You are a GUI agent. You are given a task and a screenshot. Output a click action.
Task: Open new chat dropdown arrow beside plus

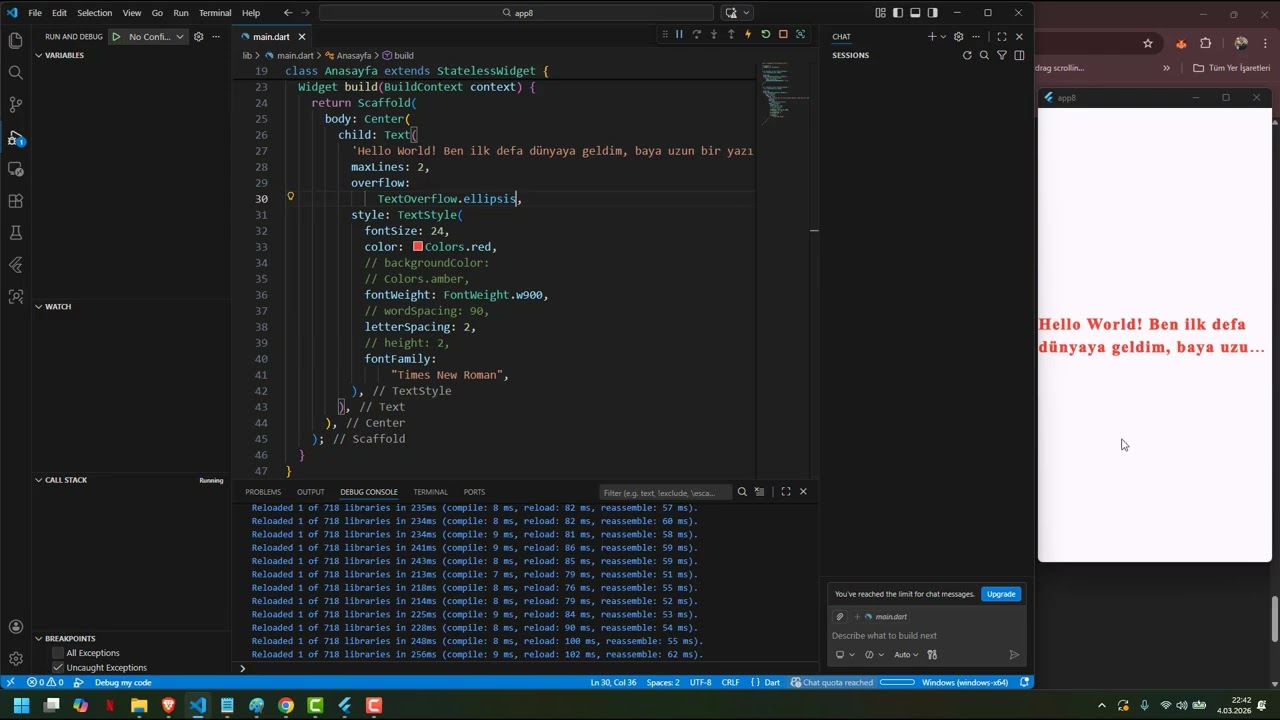click(943, 37)
